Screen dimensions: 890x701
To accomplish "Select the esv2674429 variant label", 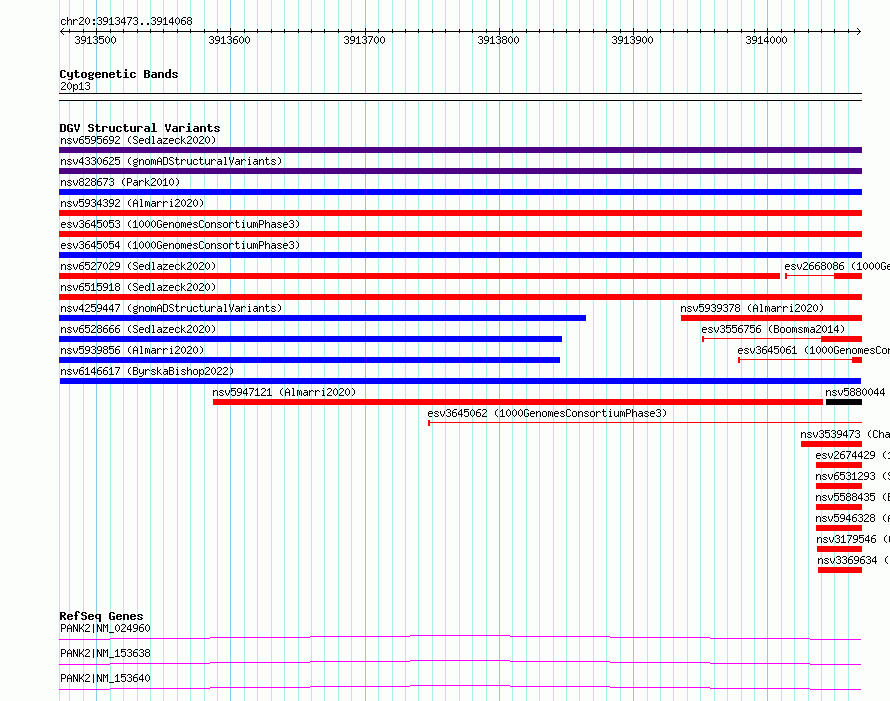I will point(852,455).
